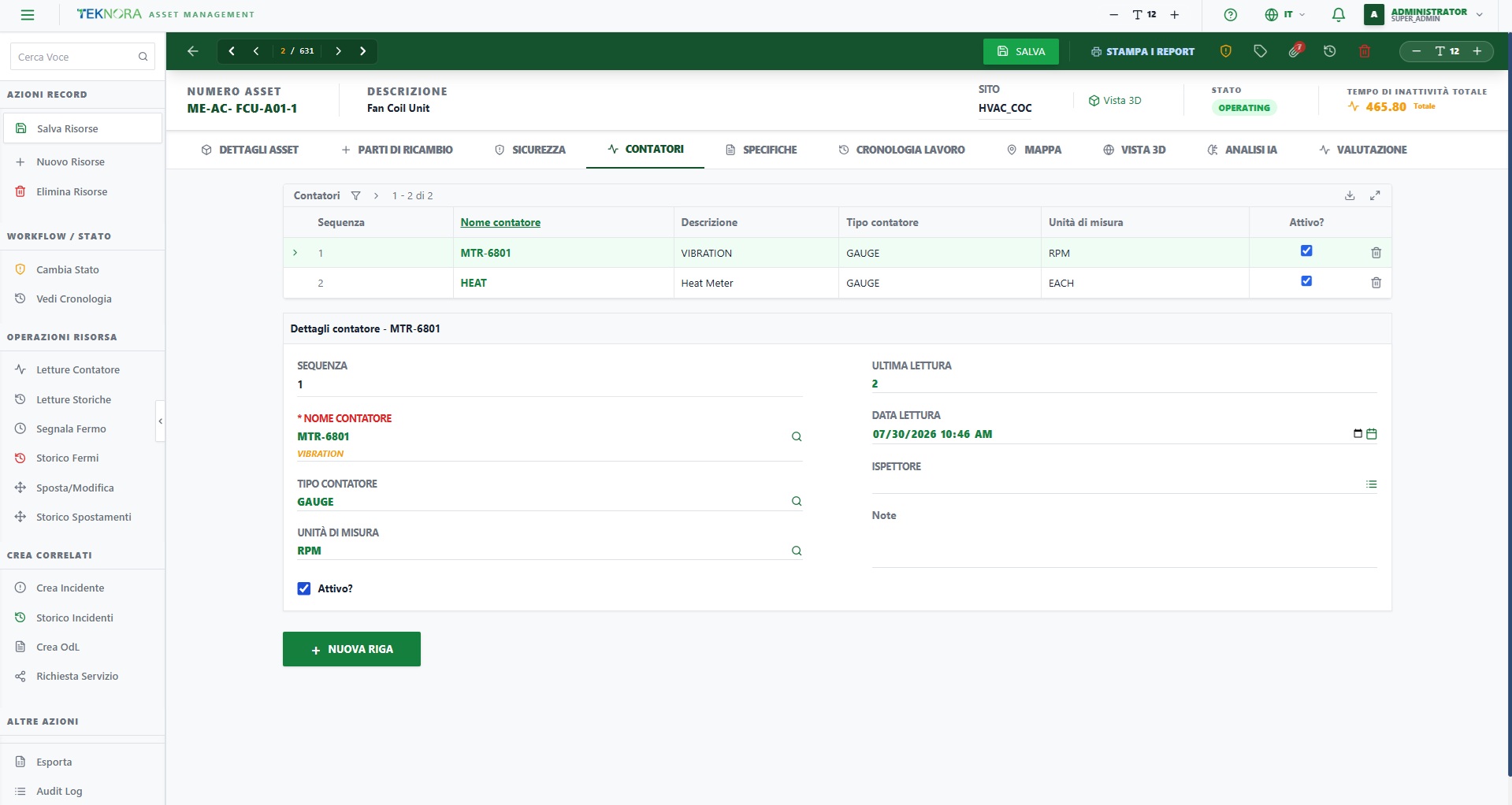Download the Contatori table
1512x805 pixels.
(x=1350, y=195)
